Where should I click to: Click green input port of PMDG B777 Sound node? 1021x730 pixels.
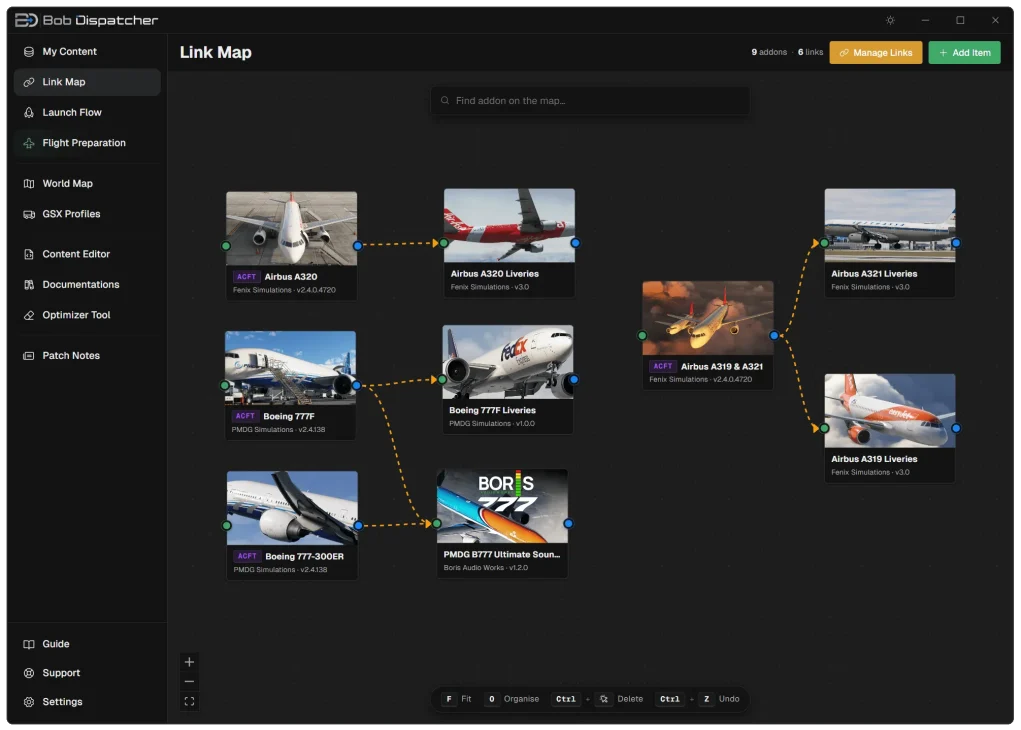coord(437,524)
